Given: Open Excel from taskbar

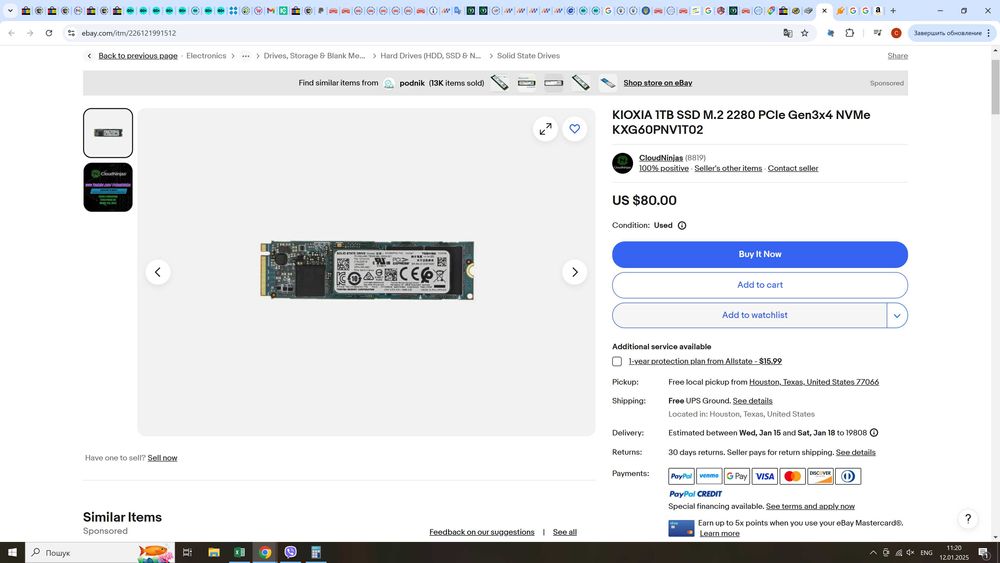Looking at the screenshot, I should click(x=239, y=553).
